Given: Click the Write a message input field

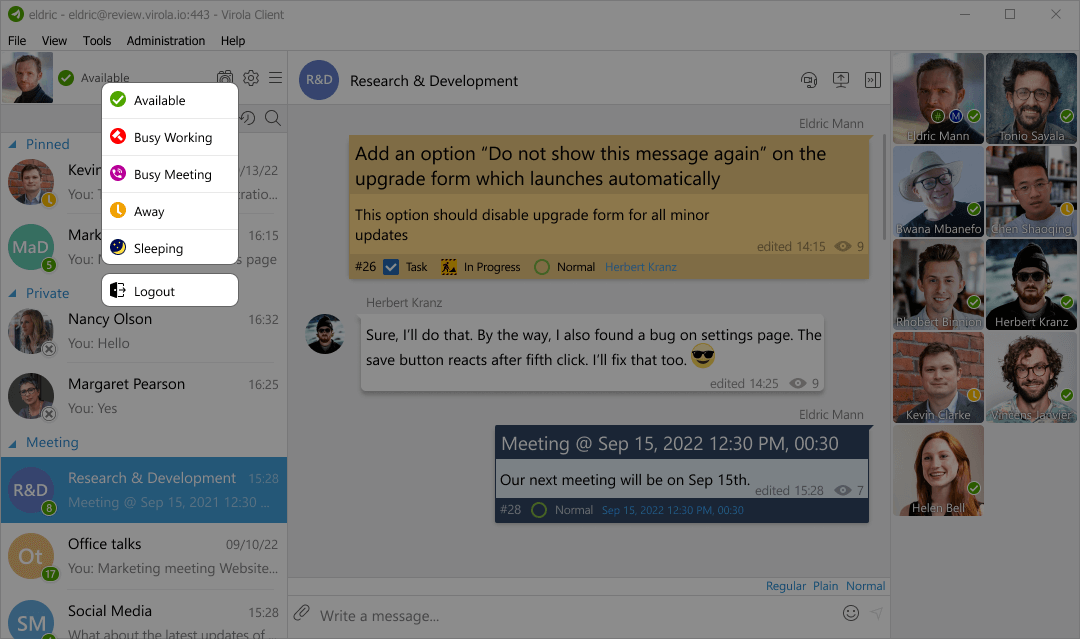Looking at the screenshot, I should [450, 614].
